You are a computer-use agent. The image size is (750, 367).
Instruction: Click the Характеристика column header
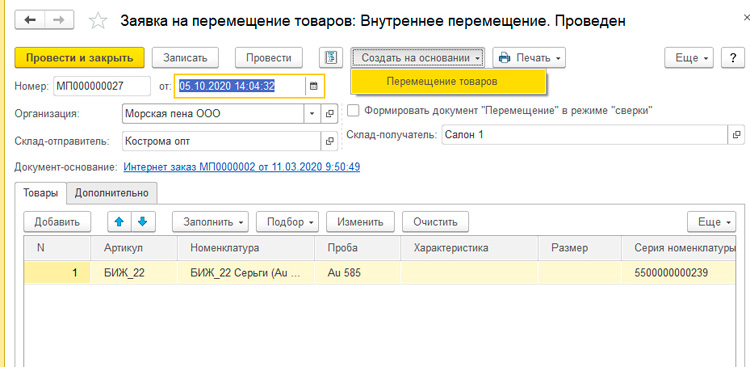469,248
